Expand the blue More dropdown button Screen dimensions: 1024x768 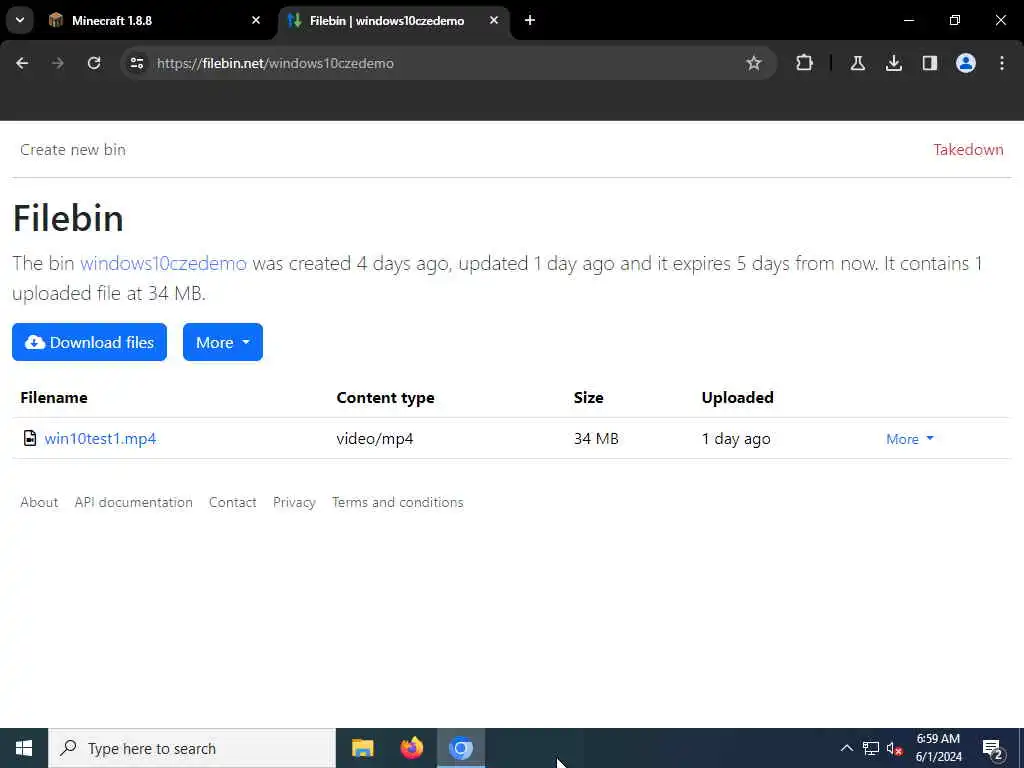coord(223,342)
